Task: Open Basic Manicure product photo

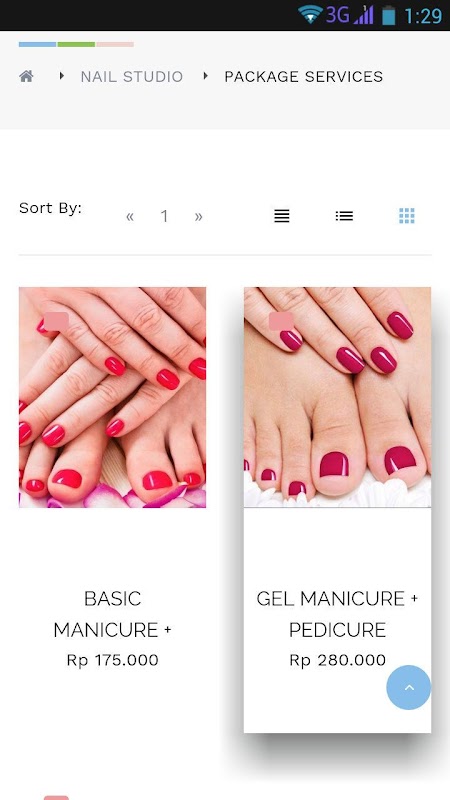Action: tap(112, 397)
